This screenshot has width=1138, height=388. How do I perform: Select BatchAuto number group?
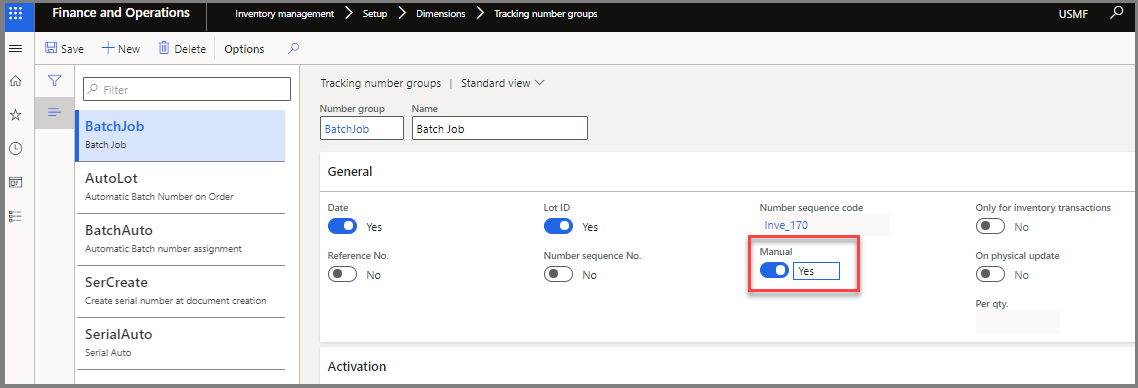click(180, 239)
